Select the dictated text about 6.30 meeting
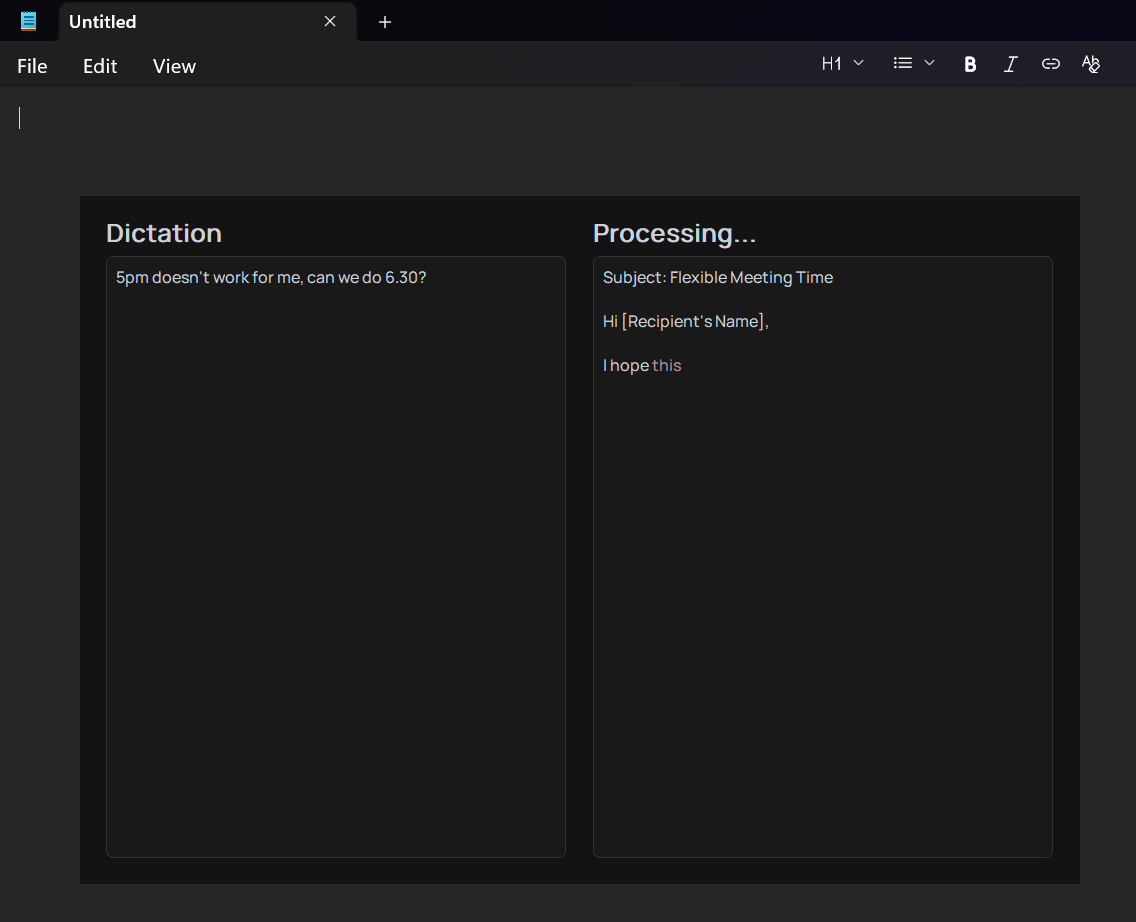The image size is (1136, 922). point(271,277)
